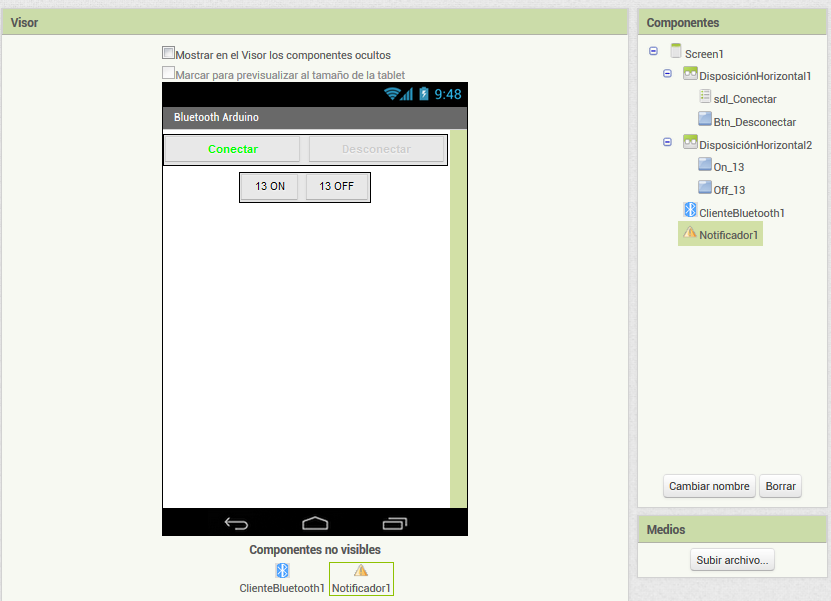The image size is (831, 601).
Task: Click the Cambiar nombre button
Action: [x=709, y=486]
